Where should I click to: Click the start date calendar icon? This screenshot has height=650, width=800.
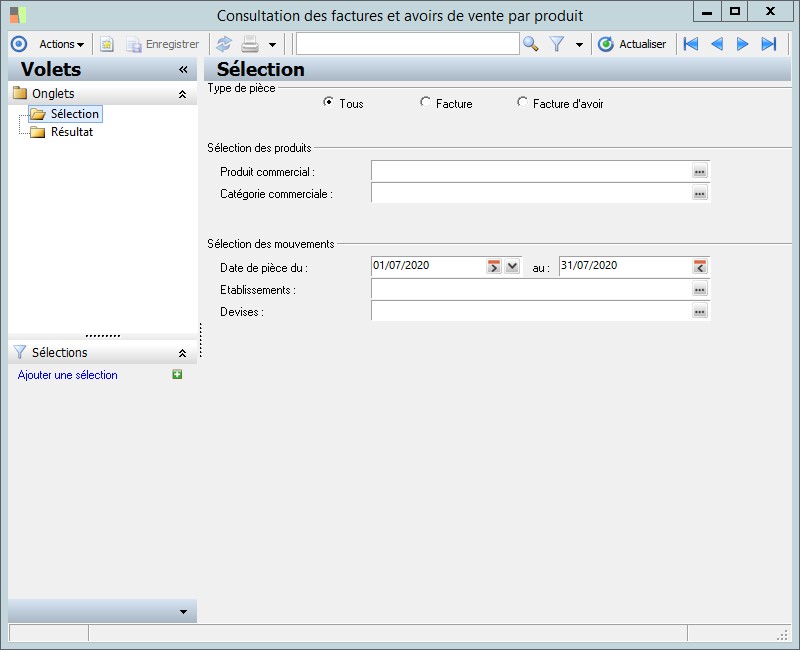[x=493, y=266]
